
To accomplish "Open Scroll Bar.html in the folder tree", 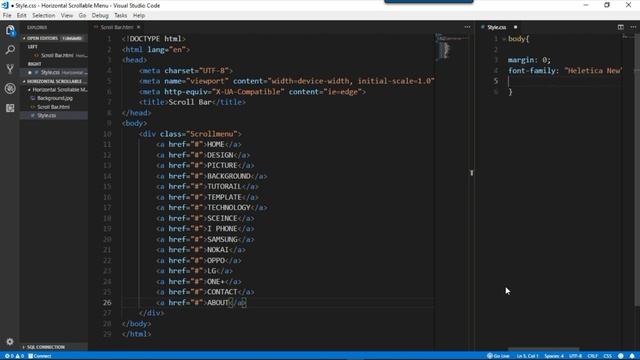I will tap(54, 107).
